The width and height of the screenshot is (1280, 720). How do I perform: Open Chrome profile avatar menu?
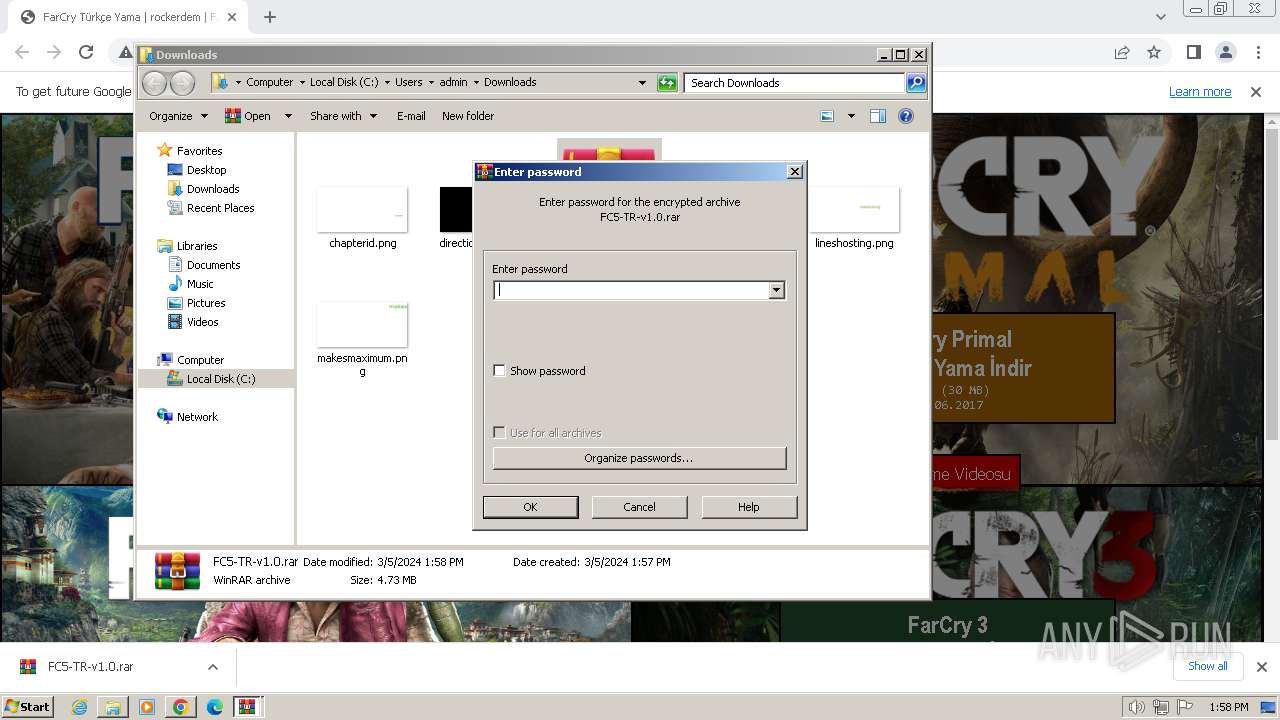1225,53
